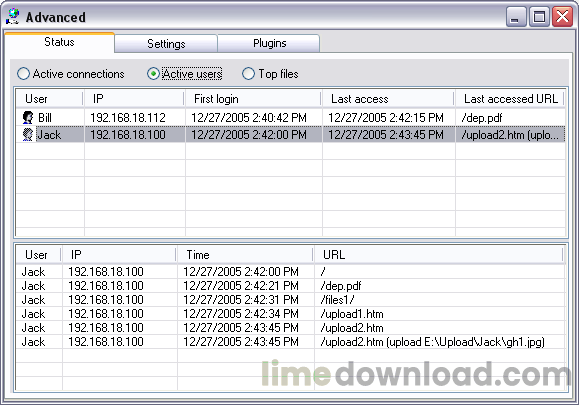
Task: Select log entry uploading E:\Upload\Jack\gh1.jpg
Action: point(290,342)
